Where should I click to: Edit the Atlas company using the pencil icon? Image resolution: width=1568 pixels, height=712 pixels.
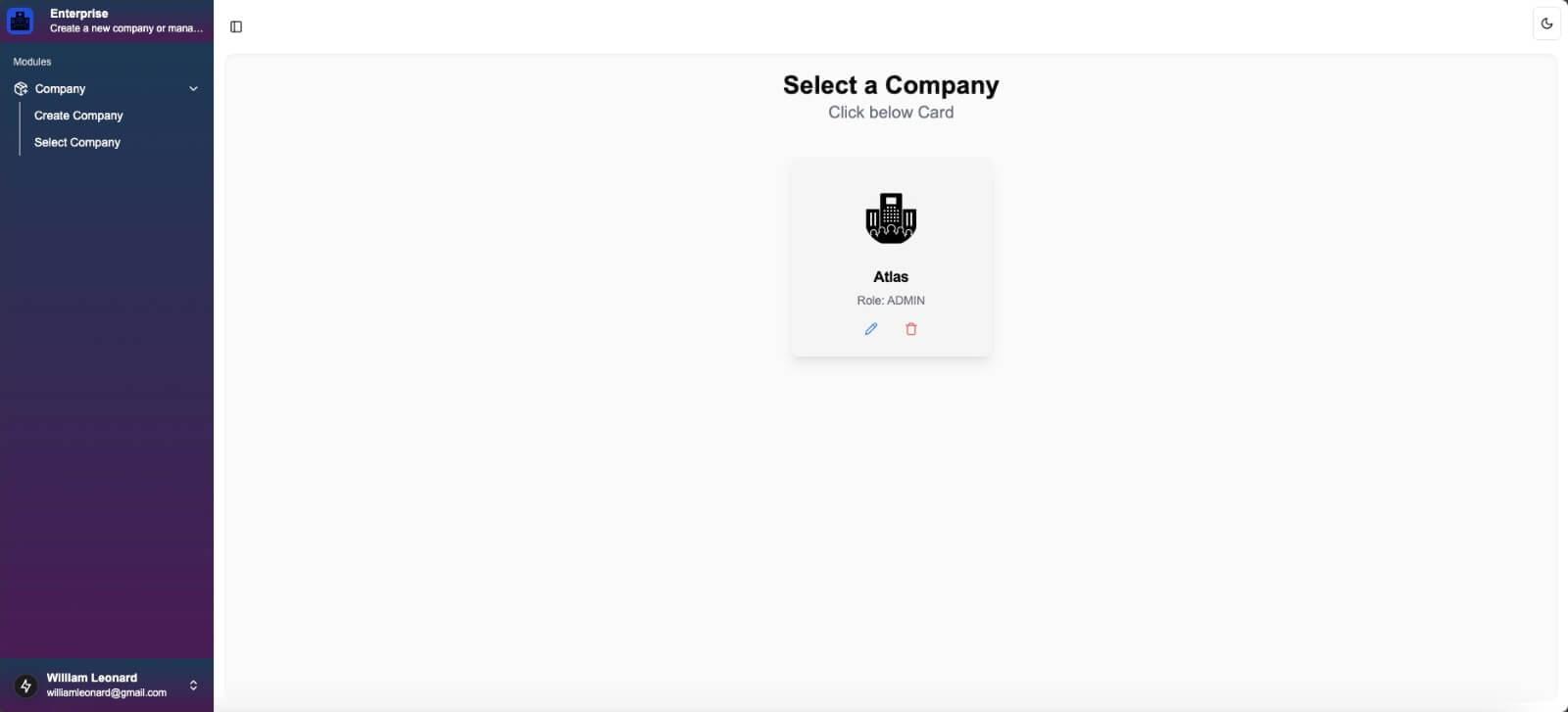(x=870, y=329)
